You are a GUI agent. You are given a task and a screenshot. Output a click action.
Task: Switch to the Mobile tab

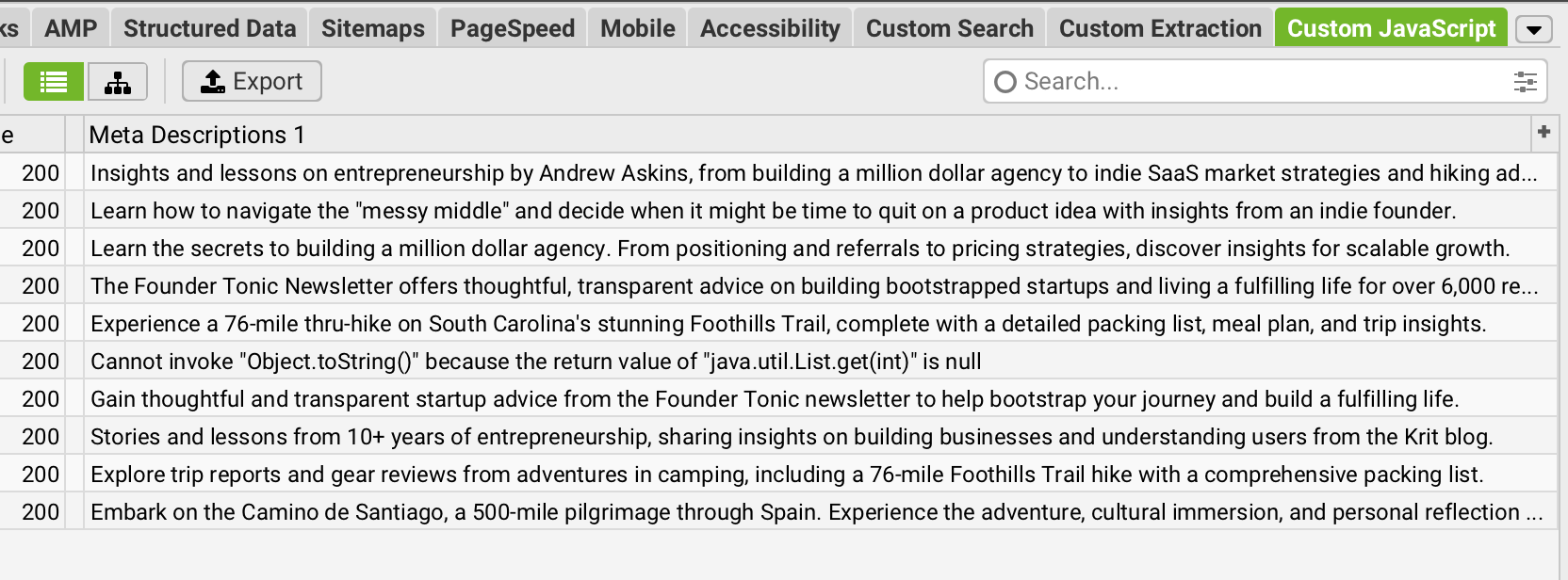point(637,28)
